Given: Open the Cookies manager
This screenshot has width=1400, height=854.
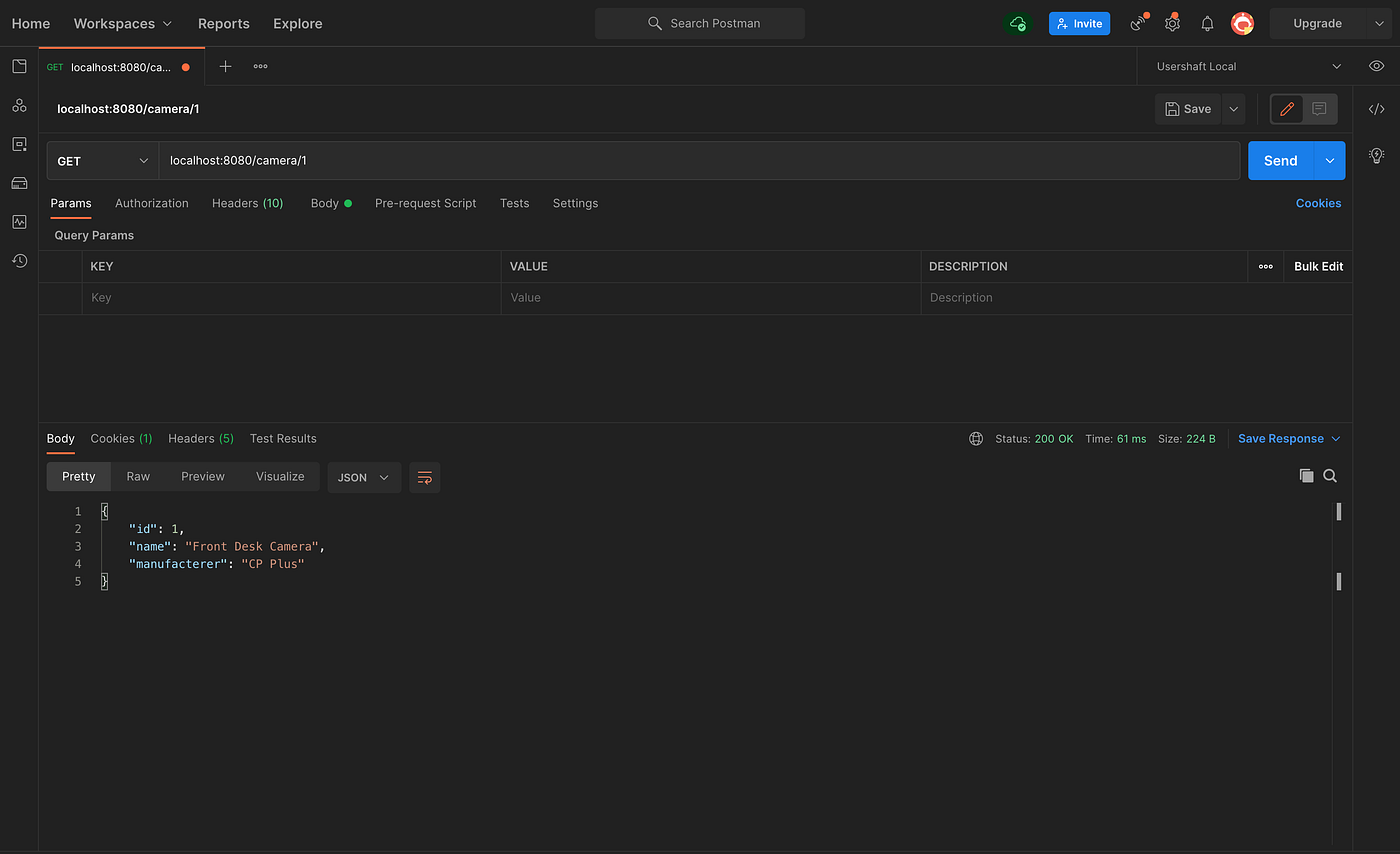Looking at the screenshot, I should coord(1318,203).
